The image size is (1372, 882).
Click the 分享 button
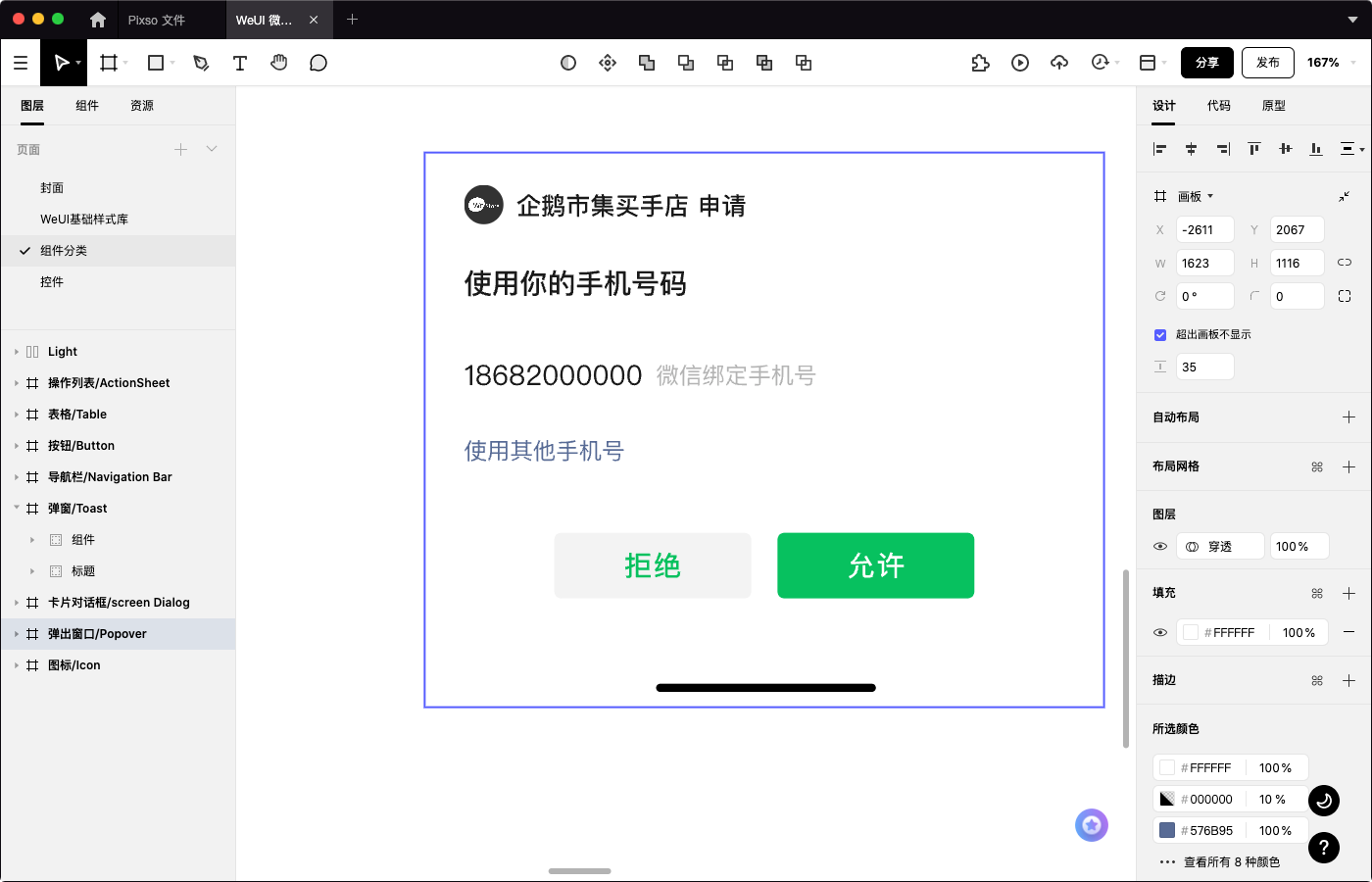[x=1207, y=63]
